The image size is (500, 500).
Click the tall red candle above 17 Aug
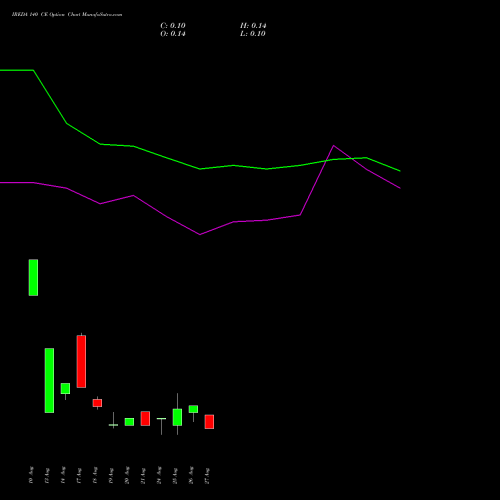81,361
